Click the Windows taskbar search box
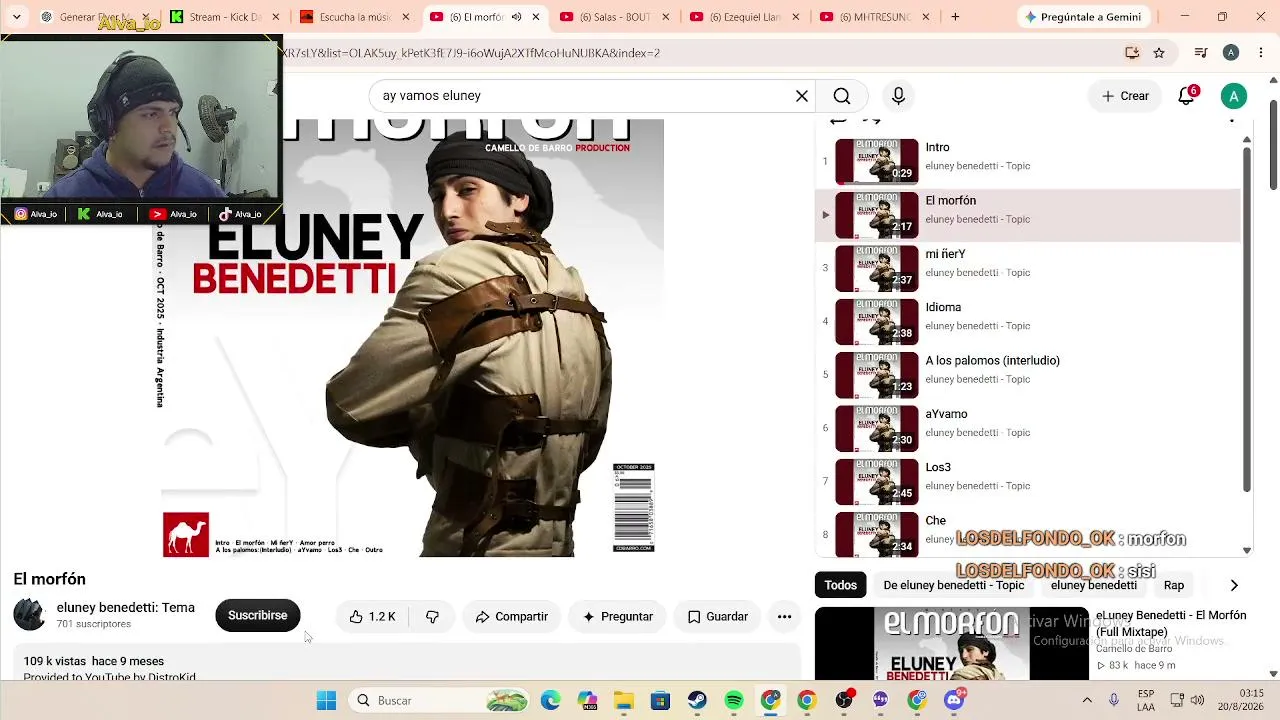The image size is (1280, 720). click(x=438, y=701)
